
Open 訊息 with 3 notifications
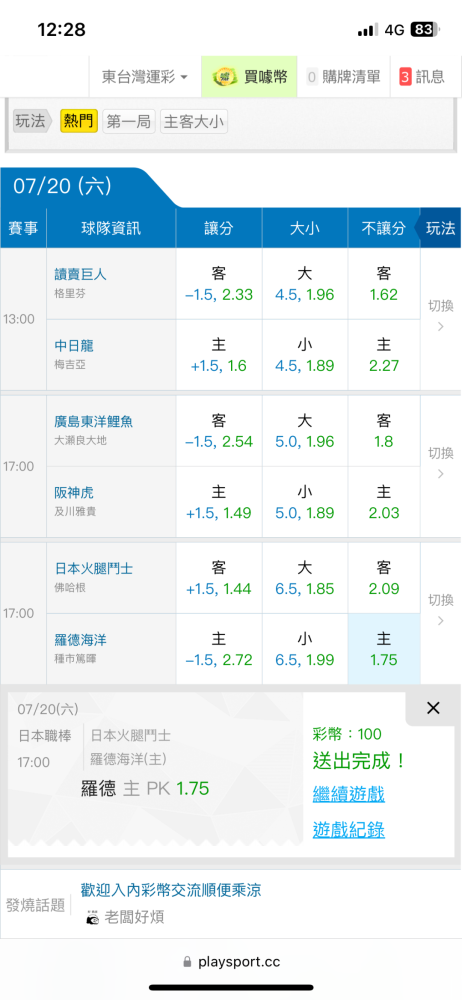422,77
